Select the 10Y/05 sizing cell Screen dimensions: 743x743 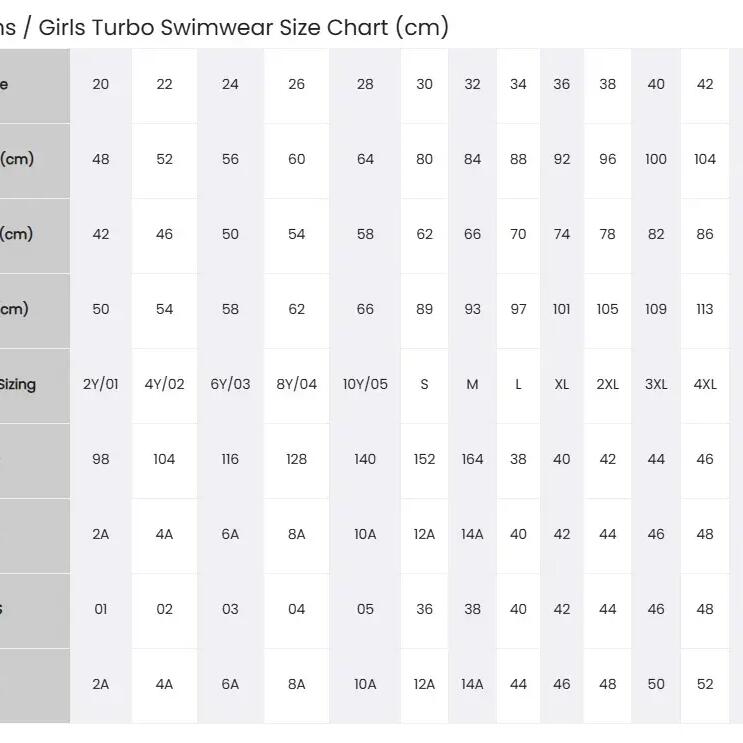365,386
